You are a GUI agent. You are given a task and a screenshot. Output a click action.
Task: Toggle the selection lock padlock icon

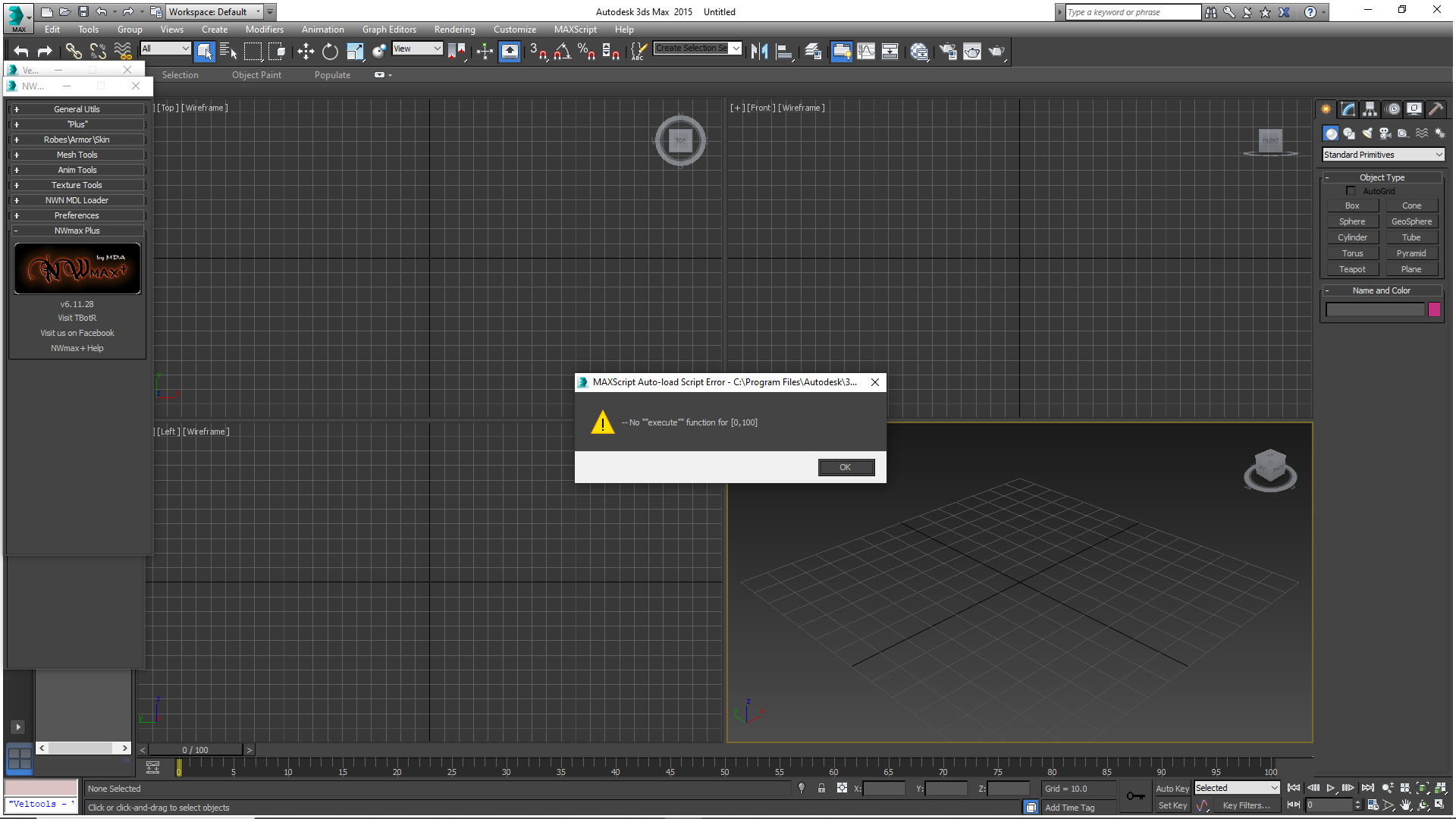tap(821, 789)
